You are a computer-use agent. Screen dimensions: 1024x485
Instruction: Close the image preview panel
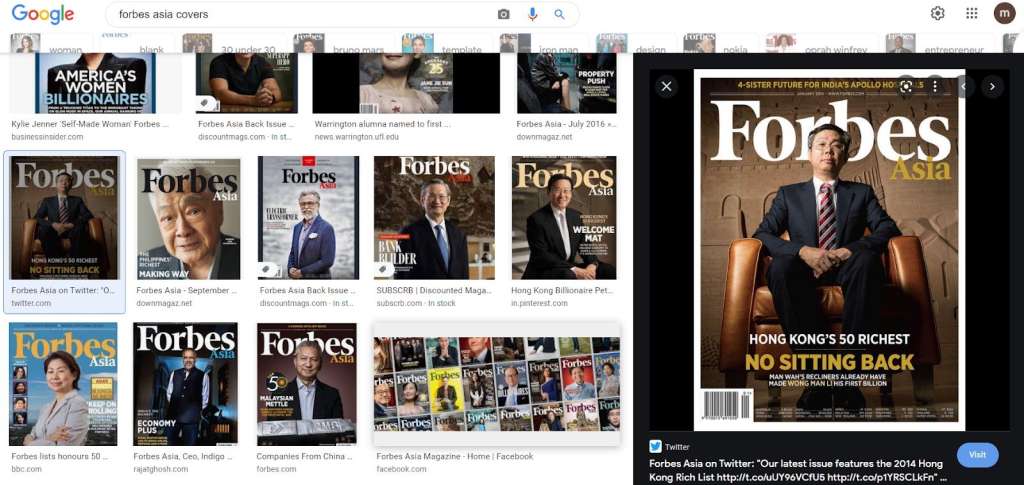[x=667, y=87]
